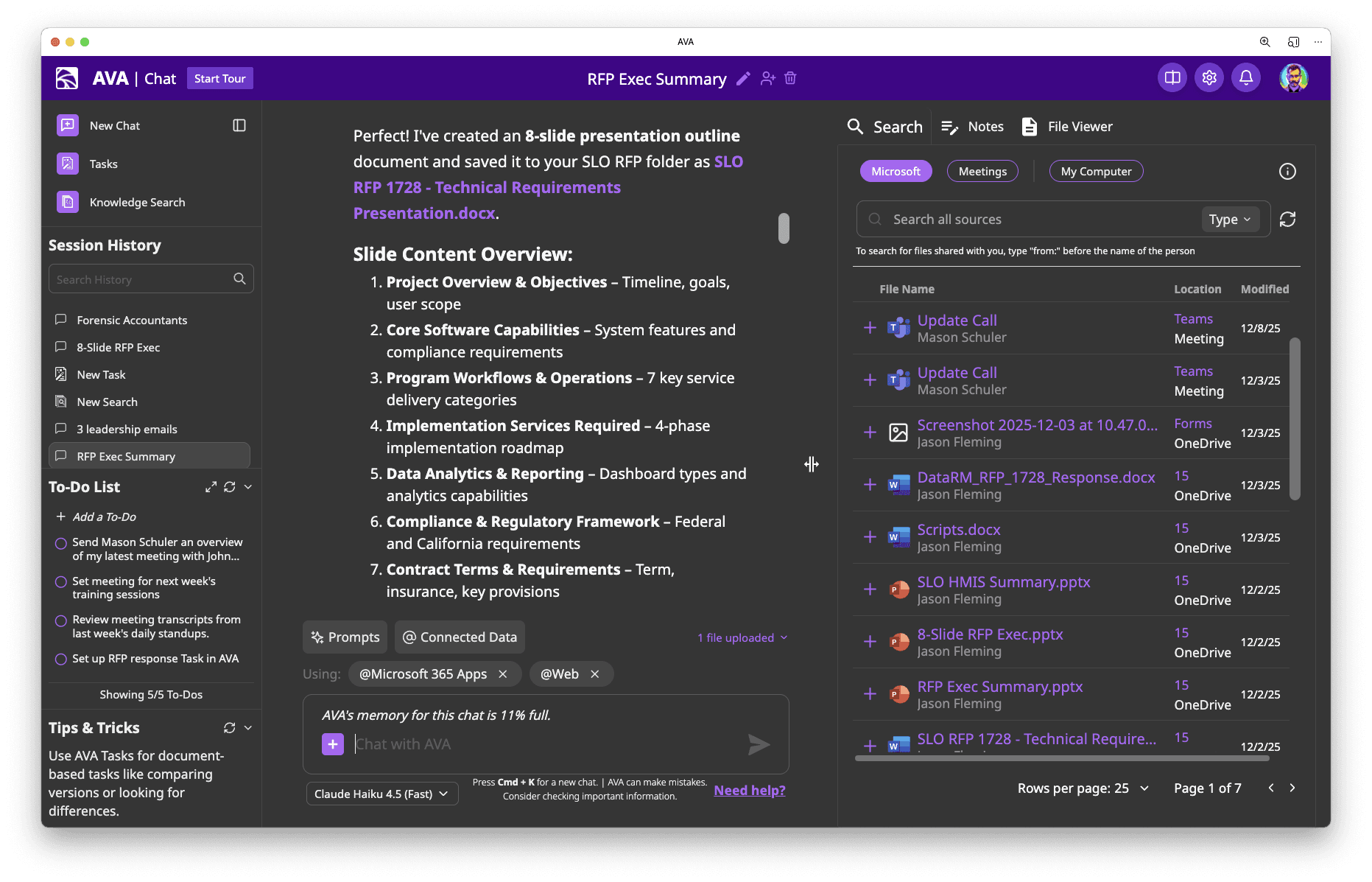The height and width of the screenshot is (882, 1372).
Task: Rename chat with pencil edit icon
Action: tap(744, 78)
